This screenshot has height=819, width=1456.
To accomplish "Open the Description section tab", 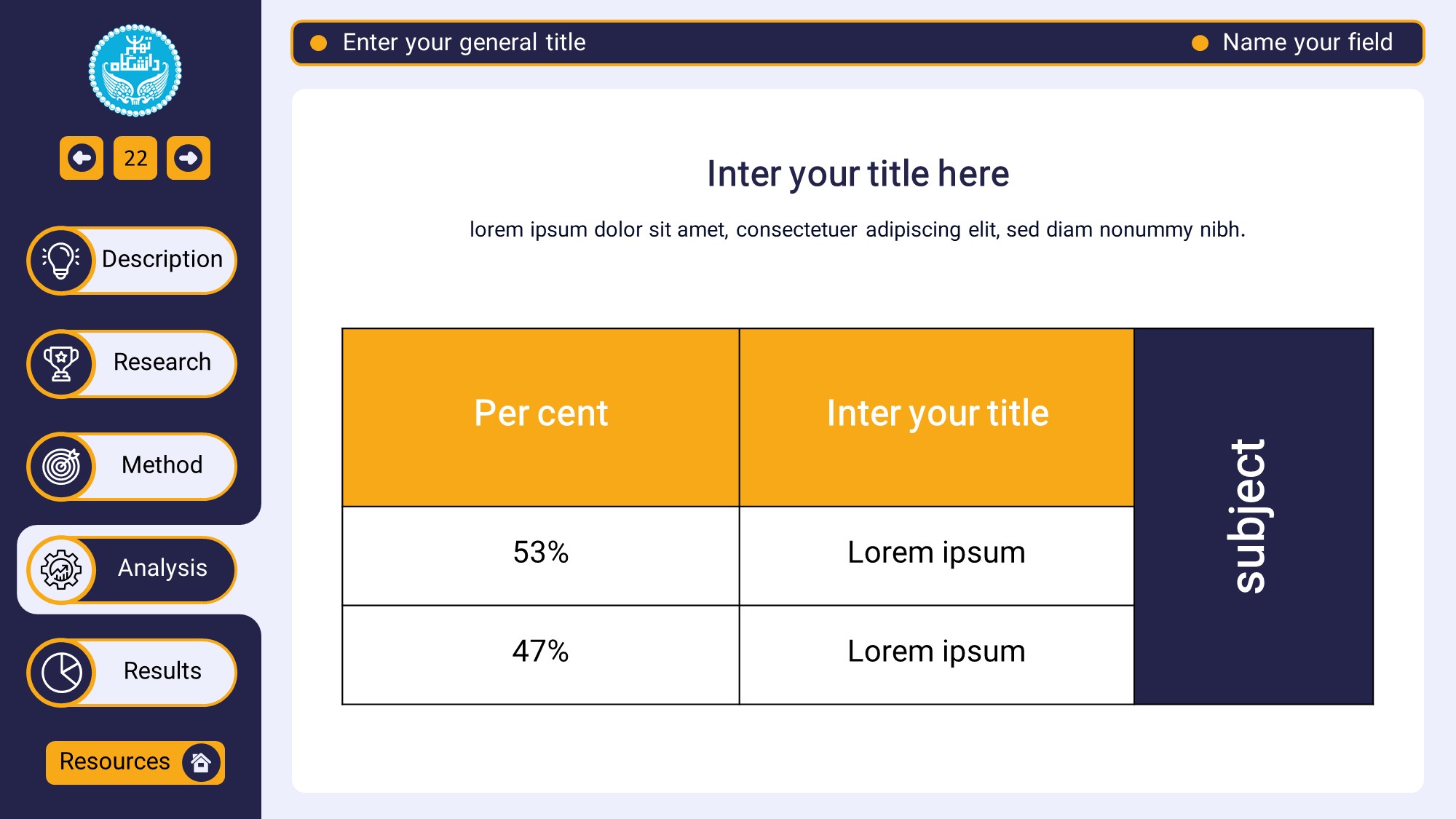I will coord(162,259).
